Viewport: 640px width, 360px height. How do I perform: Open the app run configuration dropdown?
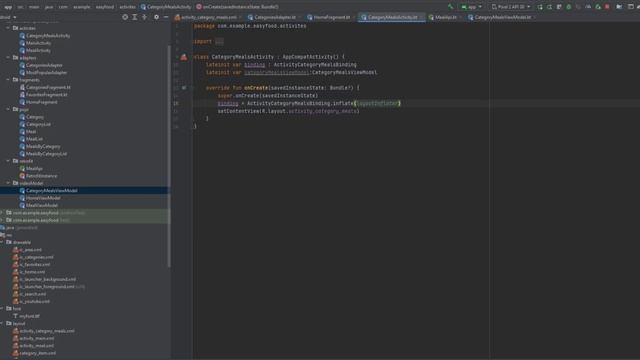click(x=471, y=7)
